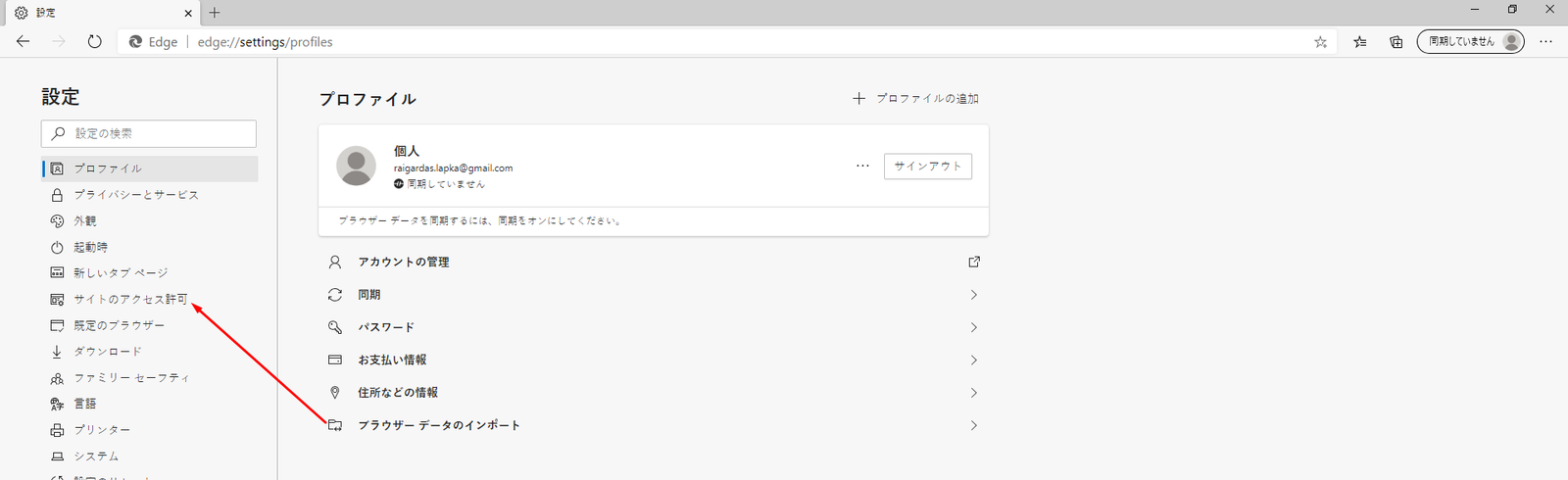Screen dimensions: 1568x480
Task: Add this page to favorites star
Action: (x=1320, y=42)
